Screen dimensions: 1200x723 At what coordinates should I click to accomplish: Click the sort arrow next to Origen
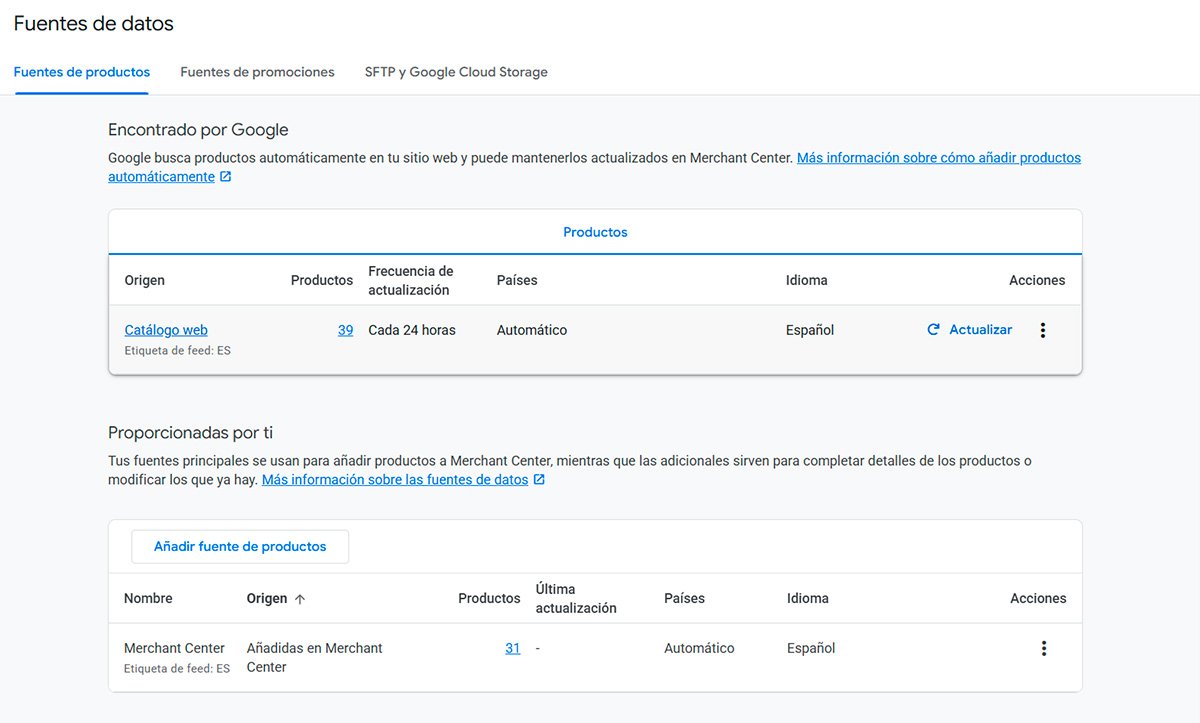click(x=300, y=599)
